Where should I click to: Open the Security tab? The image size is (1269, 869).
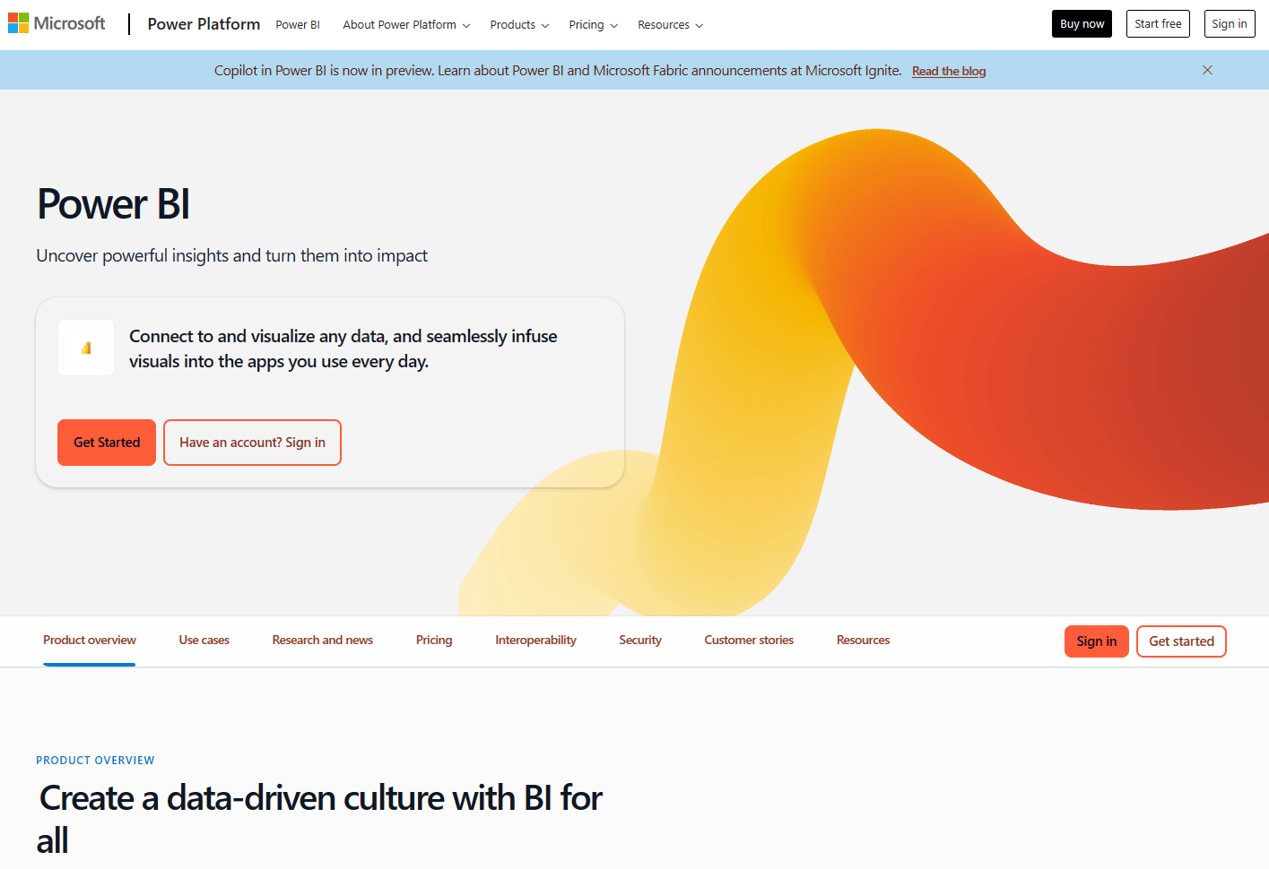click(x=640, y=640)
